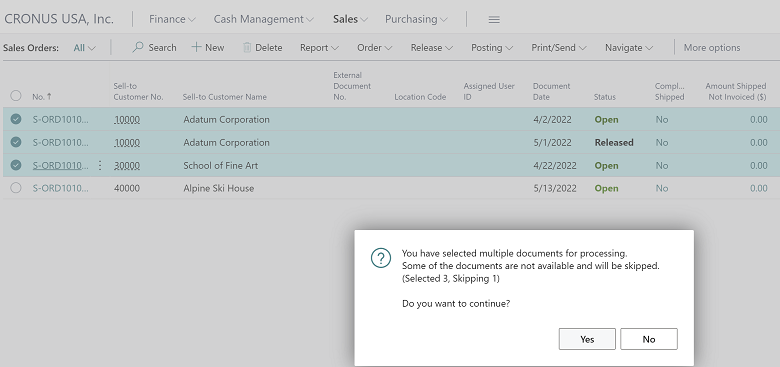Click the 5/13/2022 document date cell
Viewport: 780px width, 367px height.
(x=555, y=188)
